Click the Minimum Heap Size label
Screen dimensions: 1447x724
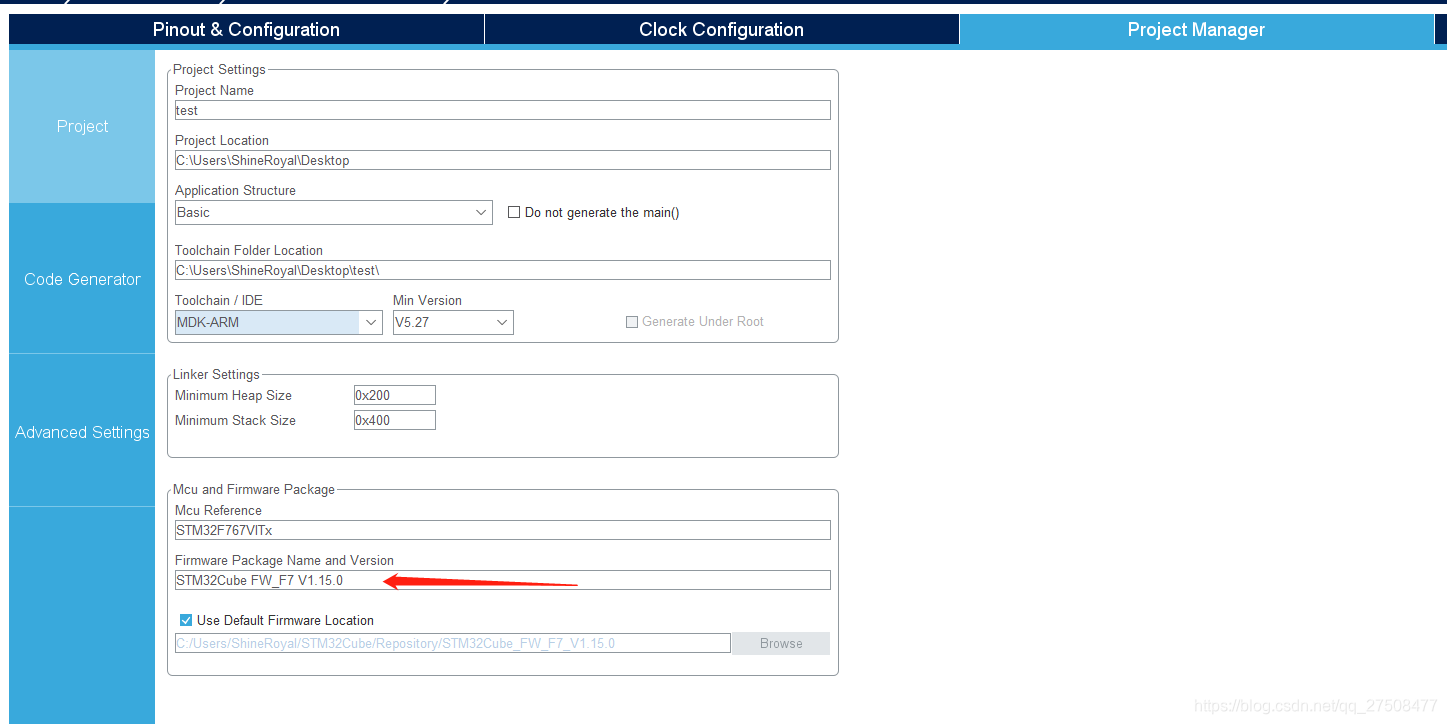[233, 395]
